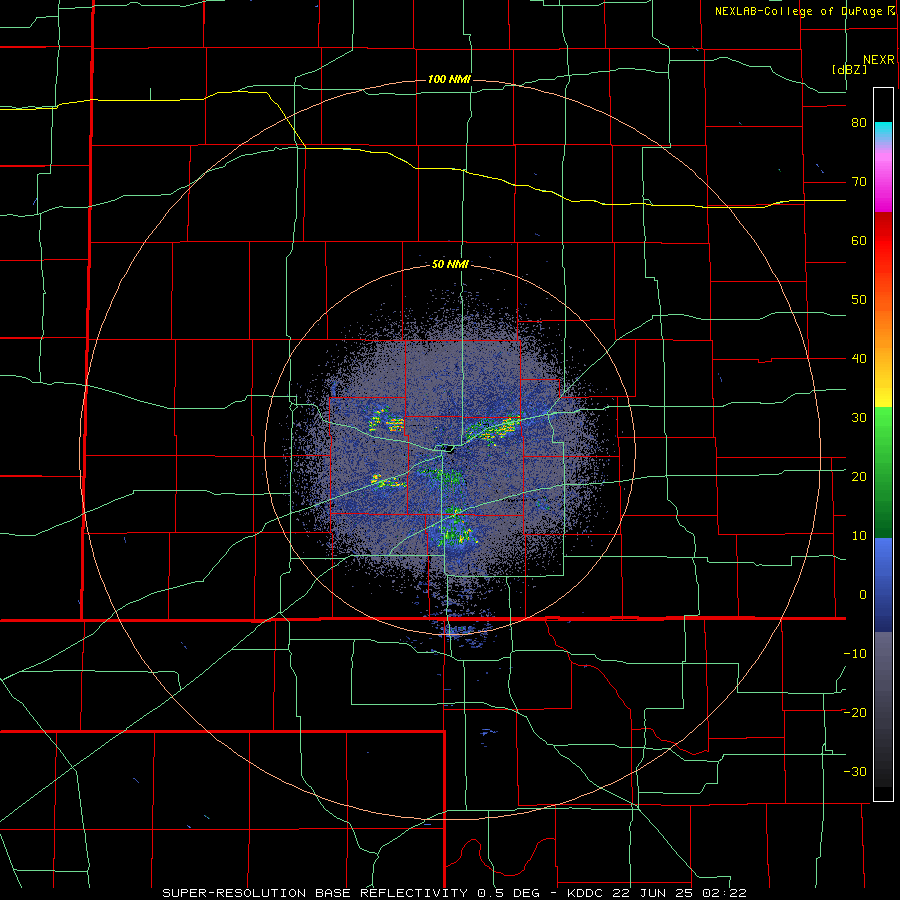Click the reflectivity color bar legend
The height and width of the screenshot is (900, 900).
tap(883, 444)
